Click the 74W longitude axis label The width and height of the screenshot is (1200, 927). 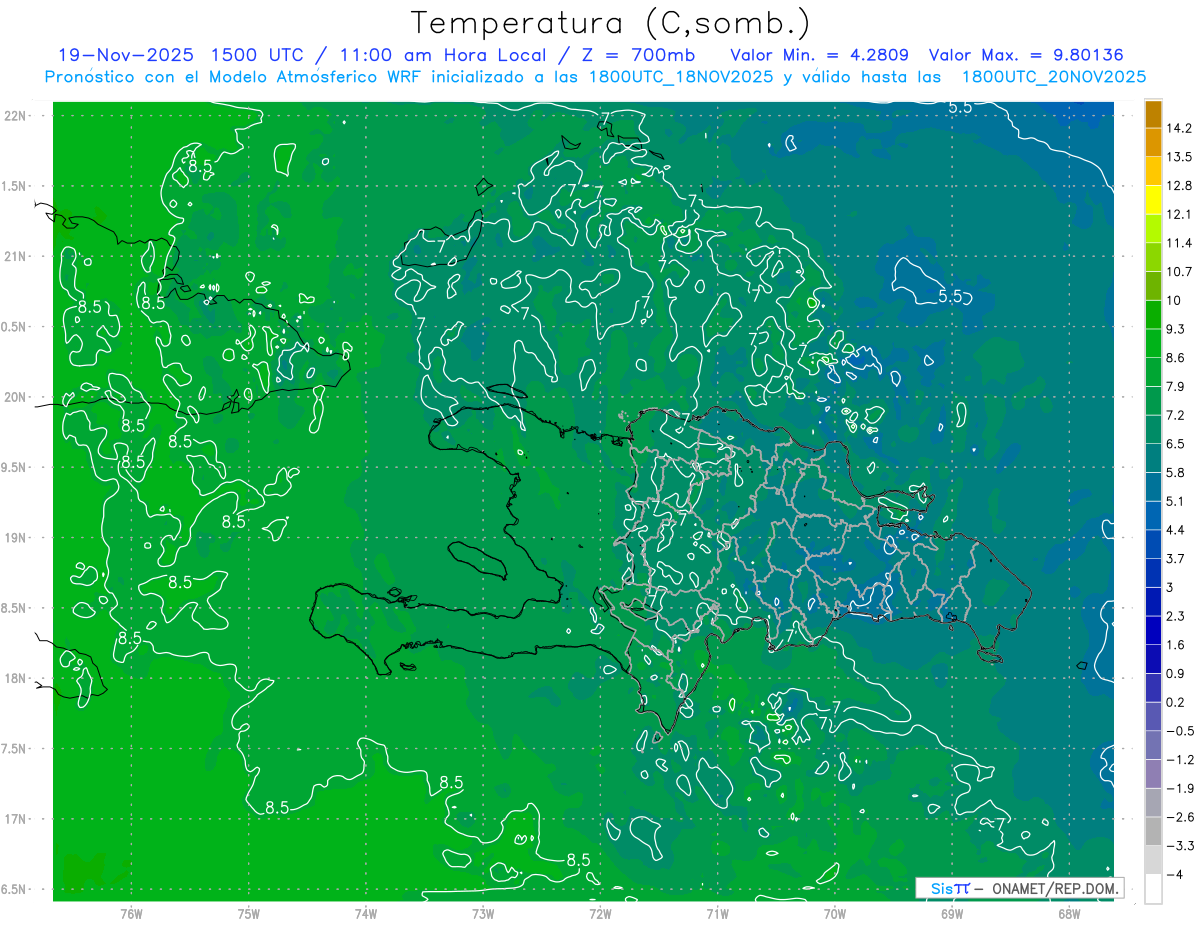pyautogui.click(x=365, y=913)
